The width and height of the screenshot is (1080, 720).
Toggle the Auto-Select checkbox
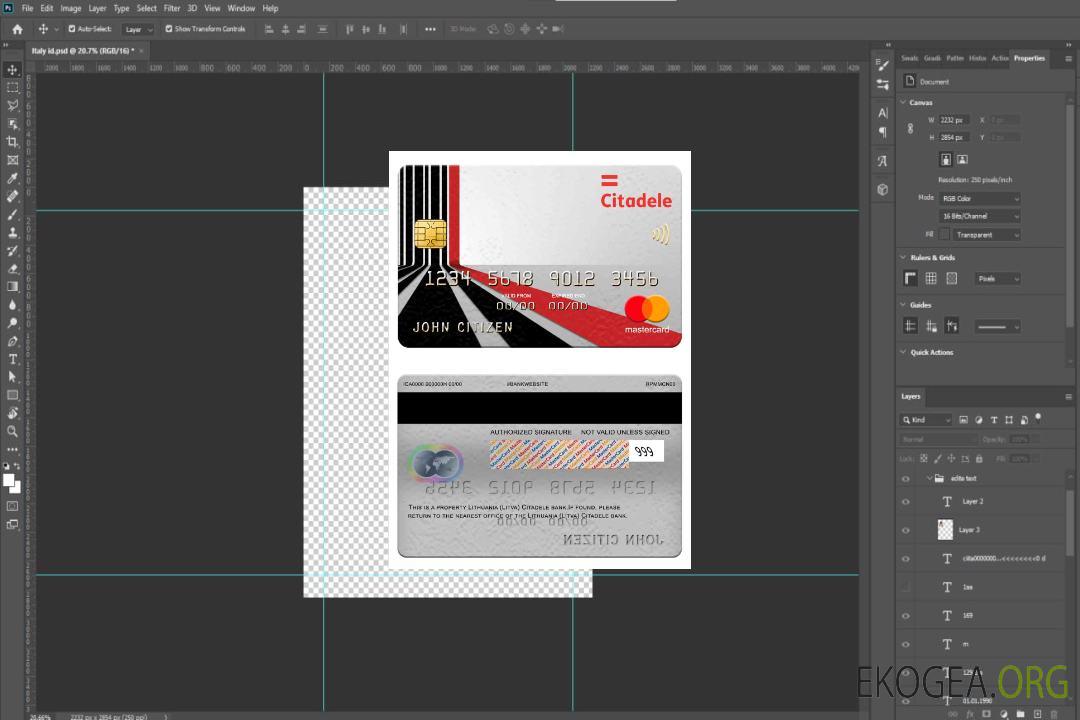pos(72,29)
